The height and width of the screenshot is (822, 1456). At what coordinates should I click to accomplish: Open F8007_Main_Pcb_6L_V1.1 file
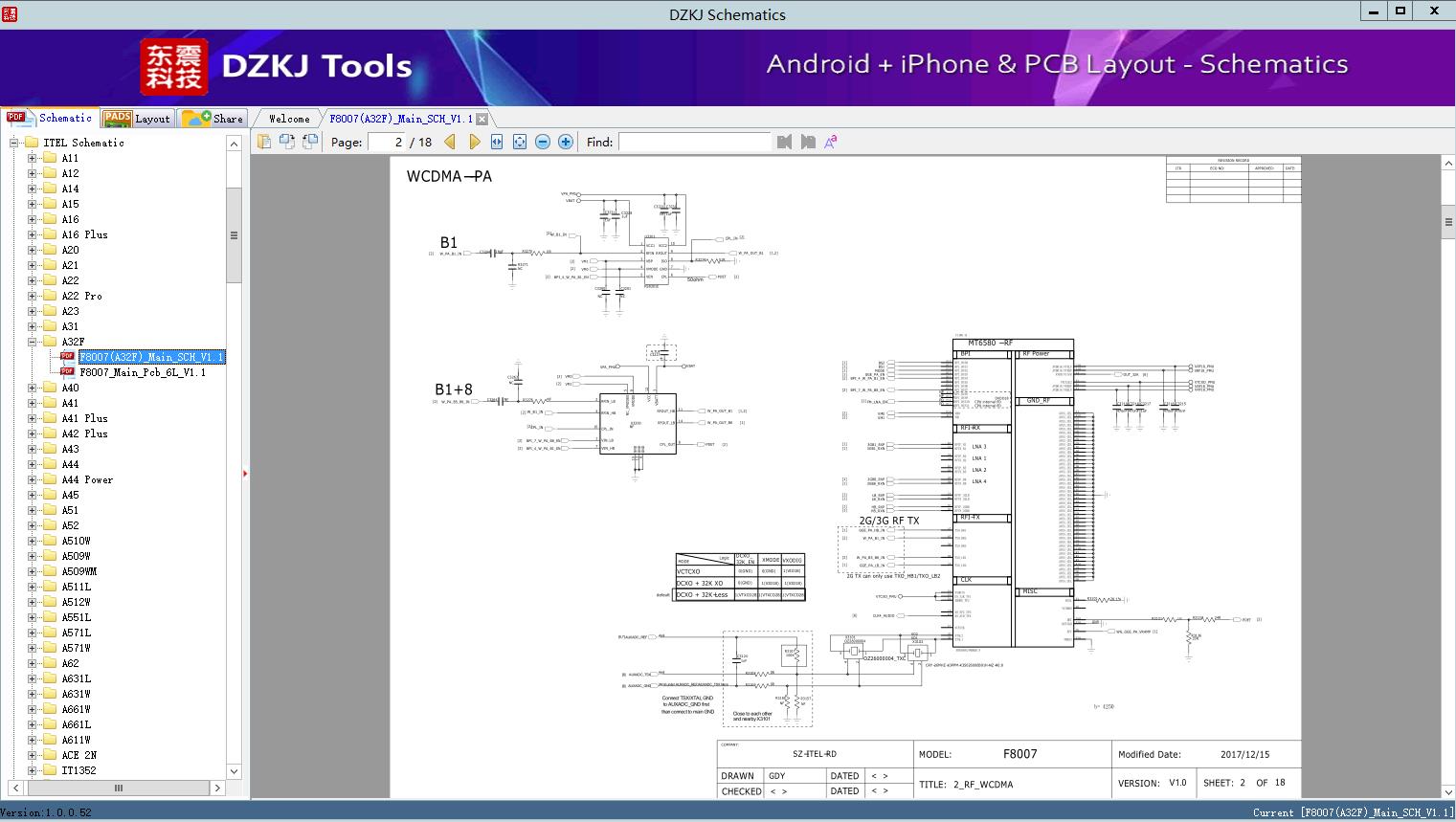tap(142, 372)
